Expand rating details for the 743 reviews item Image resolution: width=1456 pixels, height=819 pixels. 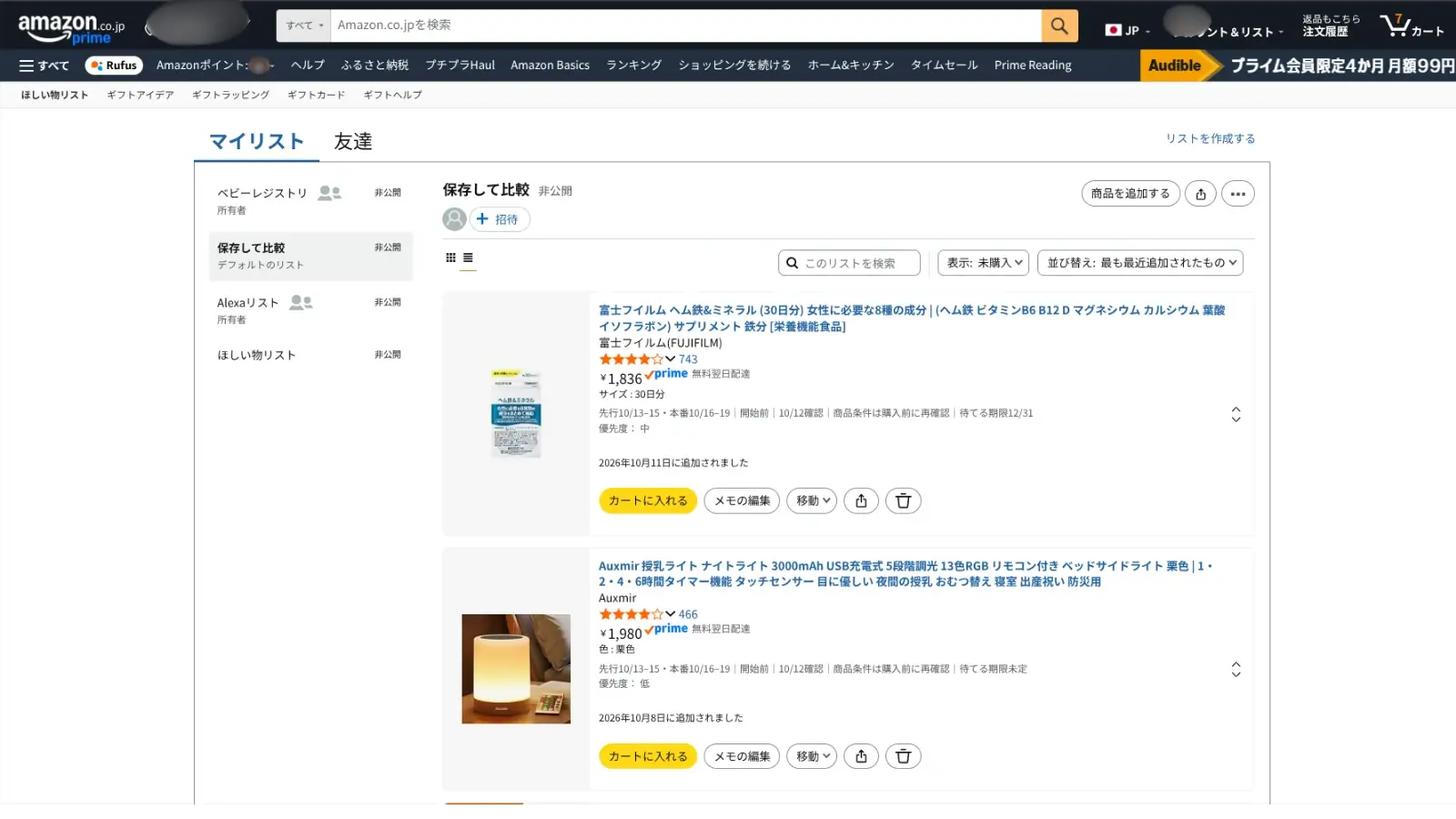click(x=671, y=359)
